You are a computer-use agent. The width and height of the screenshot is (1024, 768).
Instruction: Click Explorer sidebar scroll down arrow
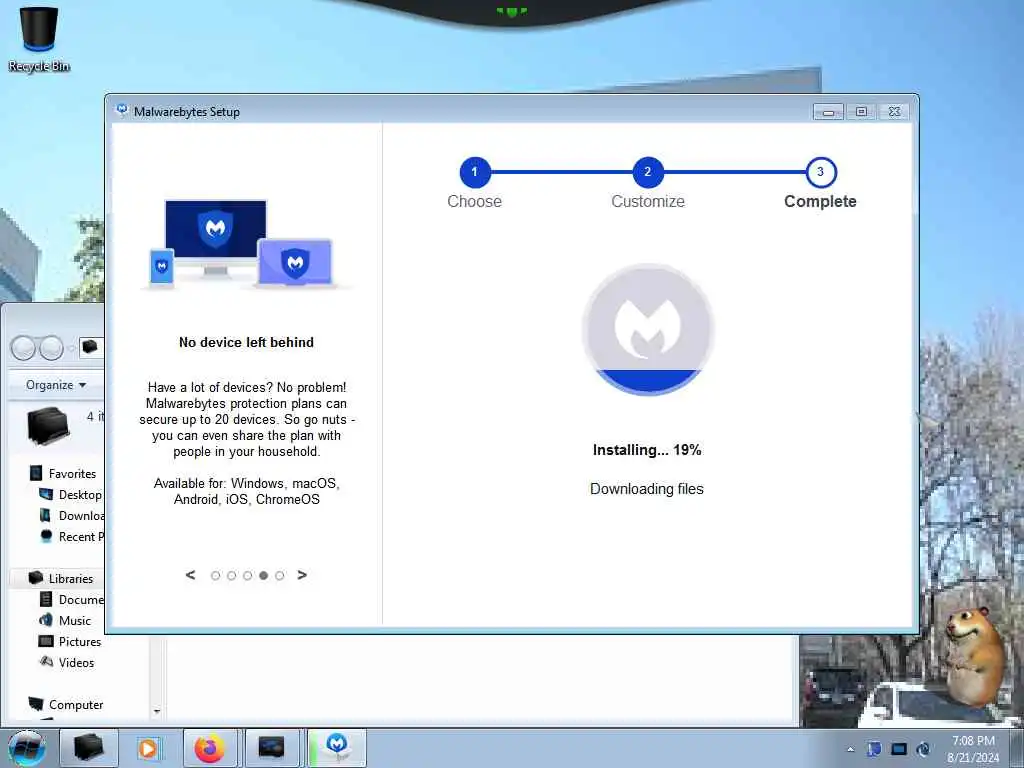point(157,711)
